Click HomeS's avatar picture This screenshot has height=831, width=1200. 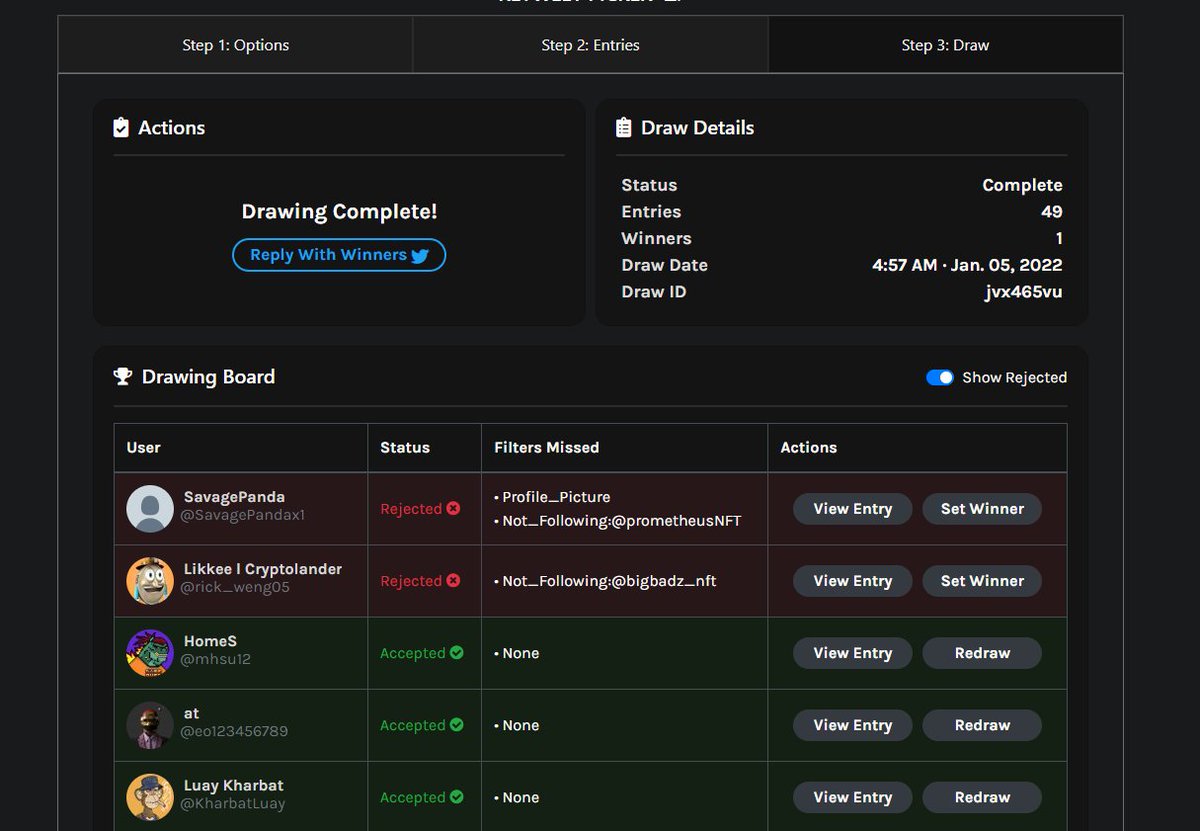coord(150,653)
